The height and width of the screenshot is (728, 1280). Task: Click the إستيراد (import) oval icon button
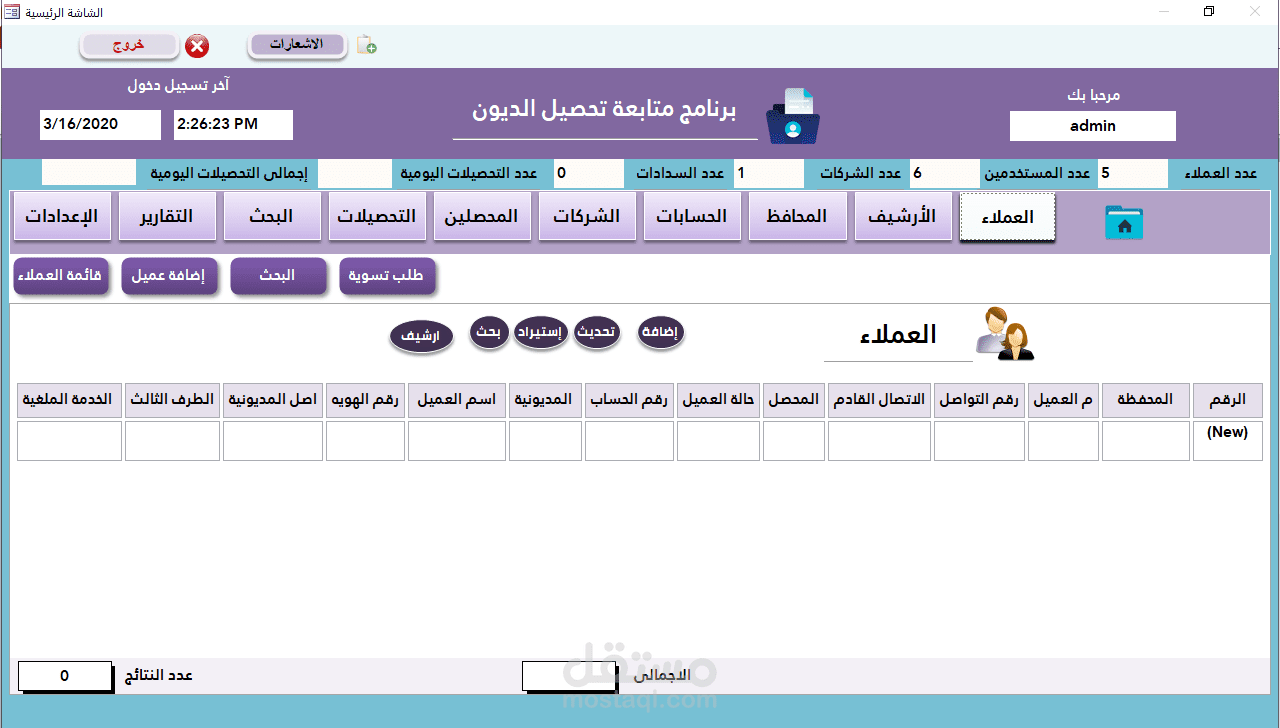(541, 333)
